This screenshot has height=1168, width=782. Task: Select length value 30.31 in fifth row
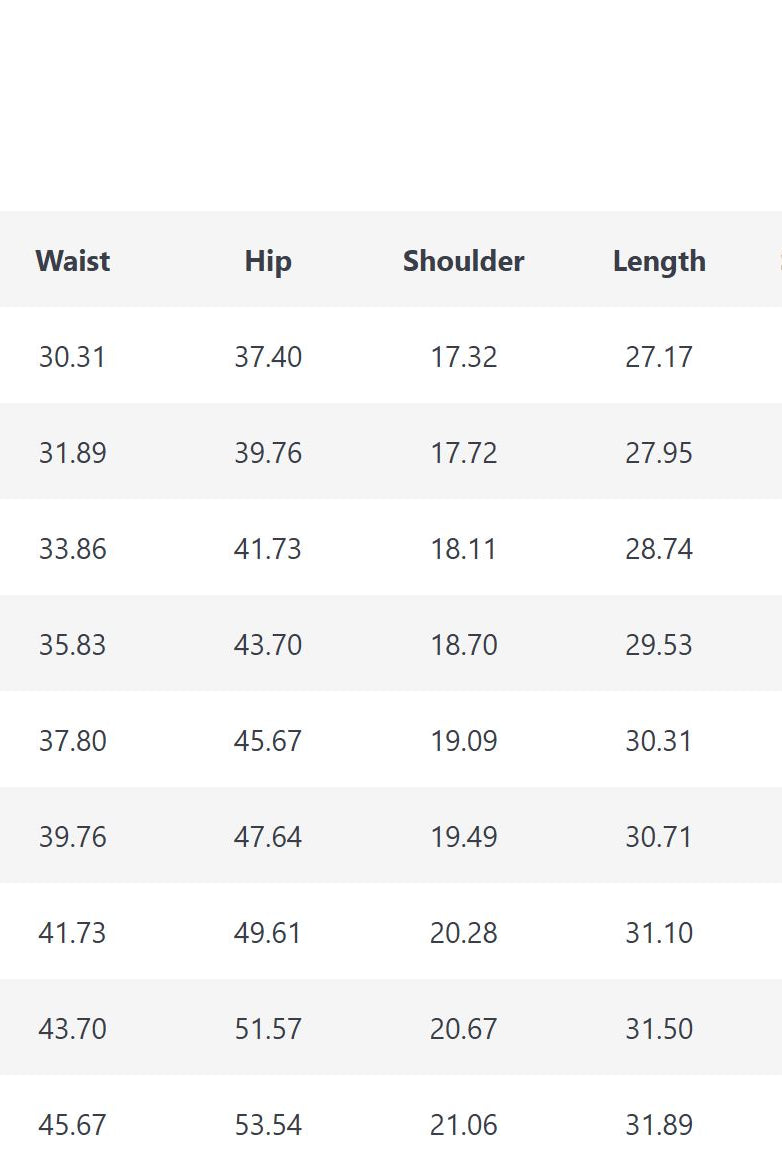[x=659, y=741]
